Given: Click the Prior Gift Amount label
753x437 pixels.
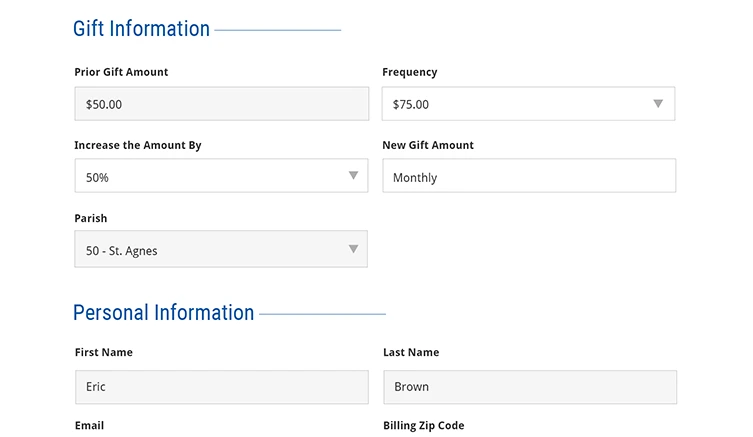Looking at the screenshot, I should (121, 72).
